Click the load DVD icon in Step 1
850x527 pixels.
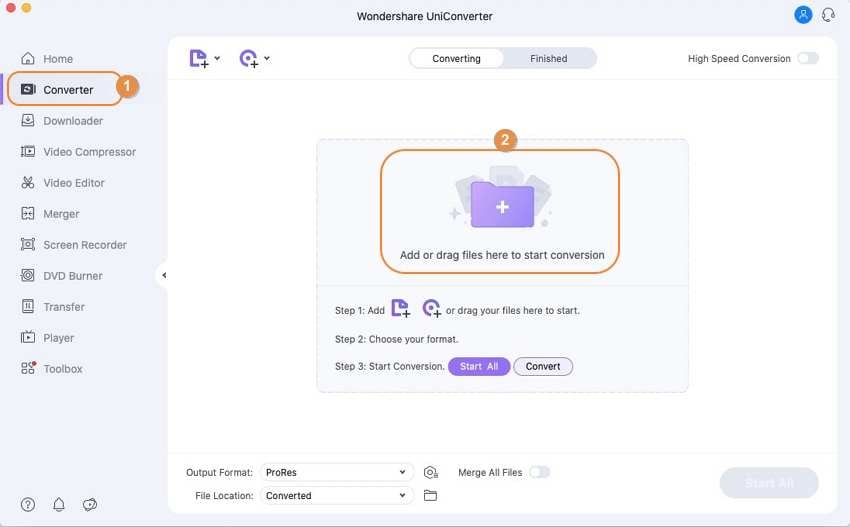tap(432, 309)
